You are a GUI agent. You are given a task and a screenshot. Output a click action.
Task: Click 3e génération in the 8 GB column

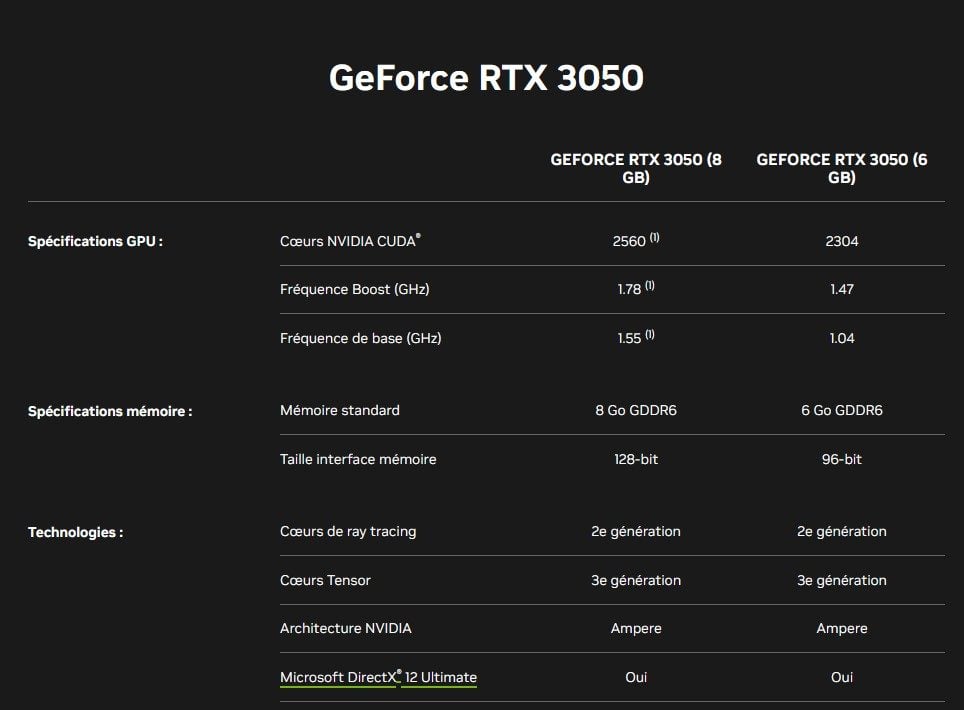click(x=636, y=580)
